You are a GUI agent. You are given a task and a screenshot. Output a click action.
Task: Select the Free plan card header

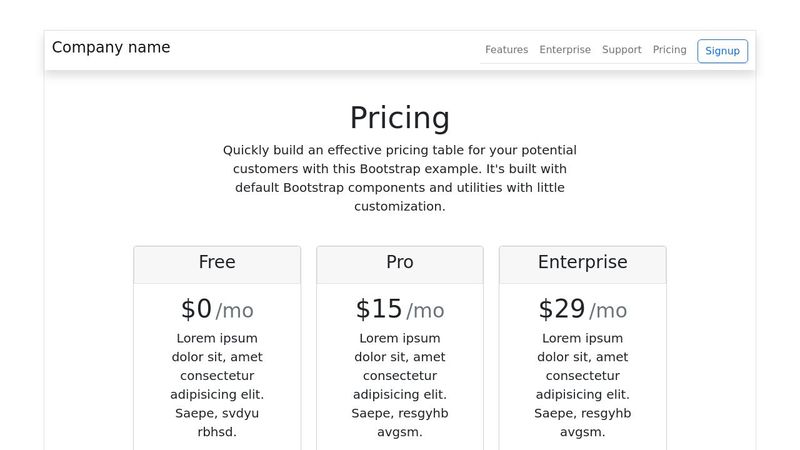click(x=217, y=263)
